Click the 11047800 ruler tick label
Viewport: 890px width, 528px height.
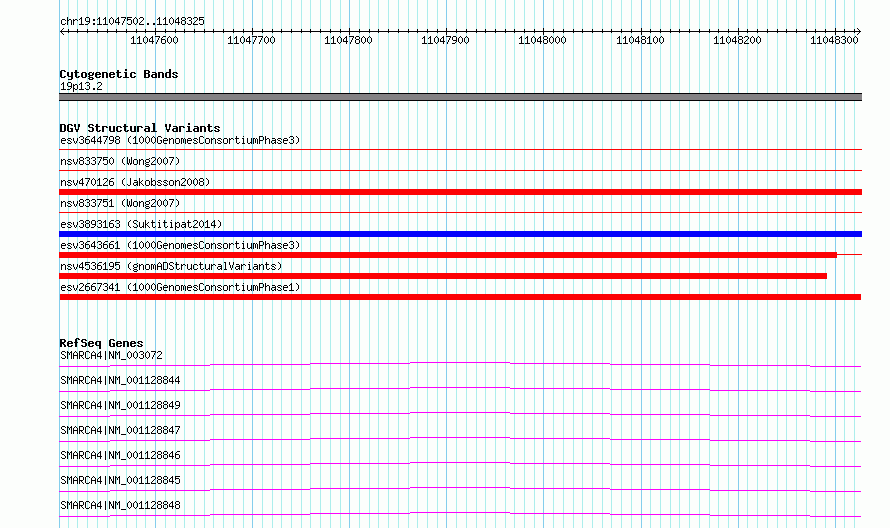[x=349, y=40]
